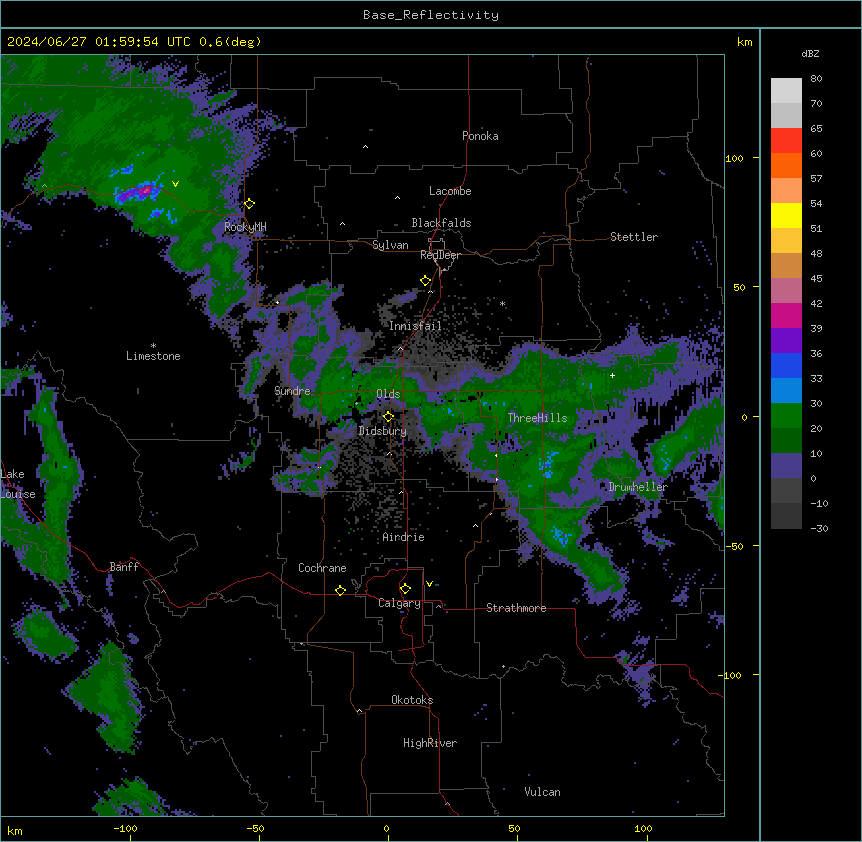This screenshot has width=862, height=842.
Task: Click the asterisk marker above Limestone
Action: 153,346
